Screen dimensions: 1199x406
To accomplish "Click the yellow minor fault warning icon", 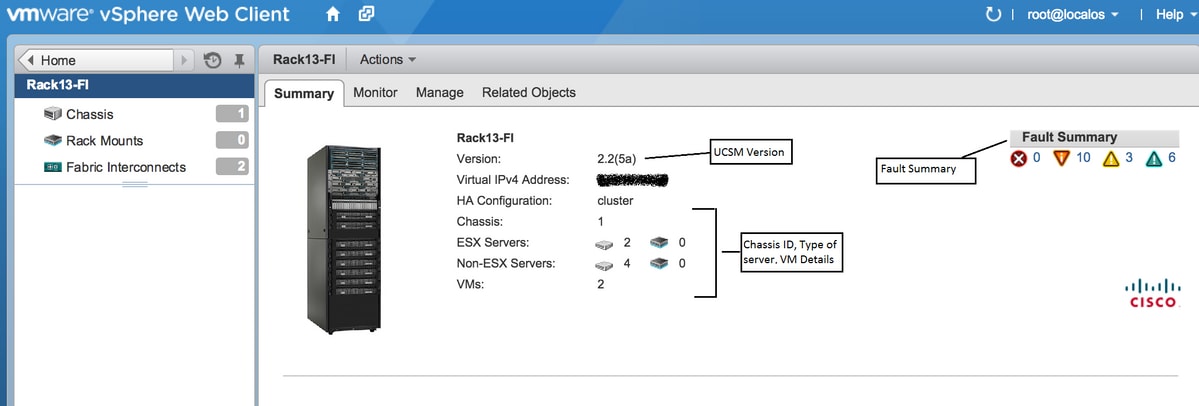I will [1110, 158].
